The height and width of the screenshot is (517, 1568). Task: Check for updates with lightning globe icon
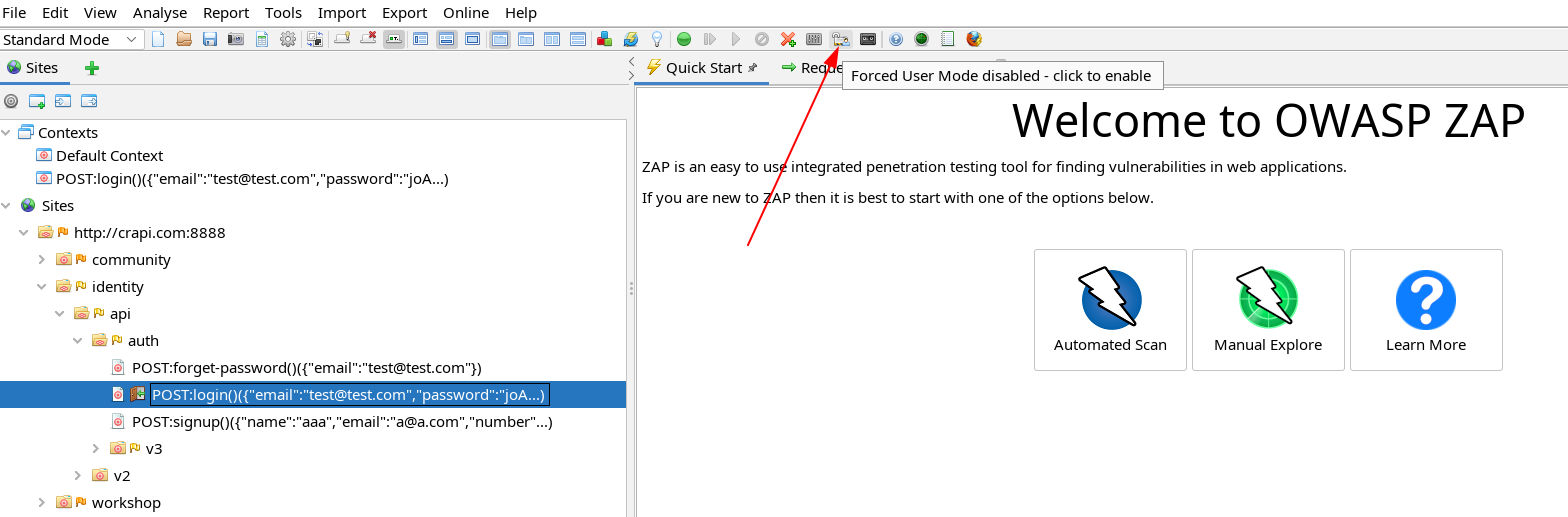click(631, 39)
